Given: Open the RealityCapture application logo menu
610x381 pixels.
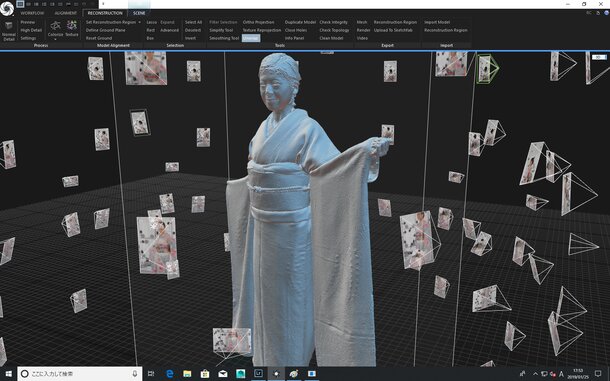Looking at the screenshot, I should [7, 9].
